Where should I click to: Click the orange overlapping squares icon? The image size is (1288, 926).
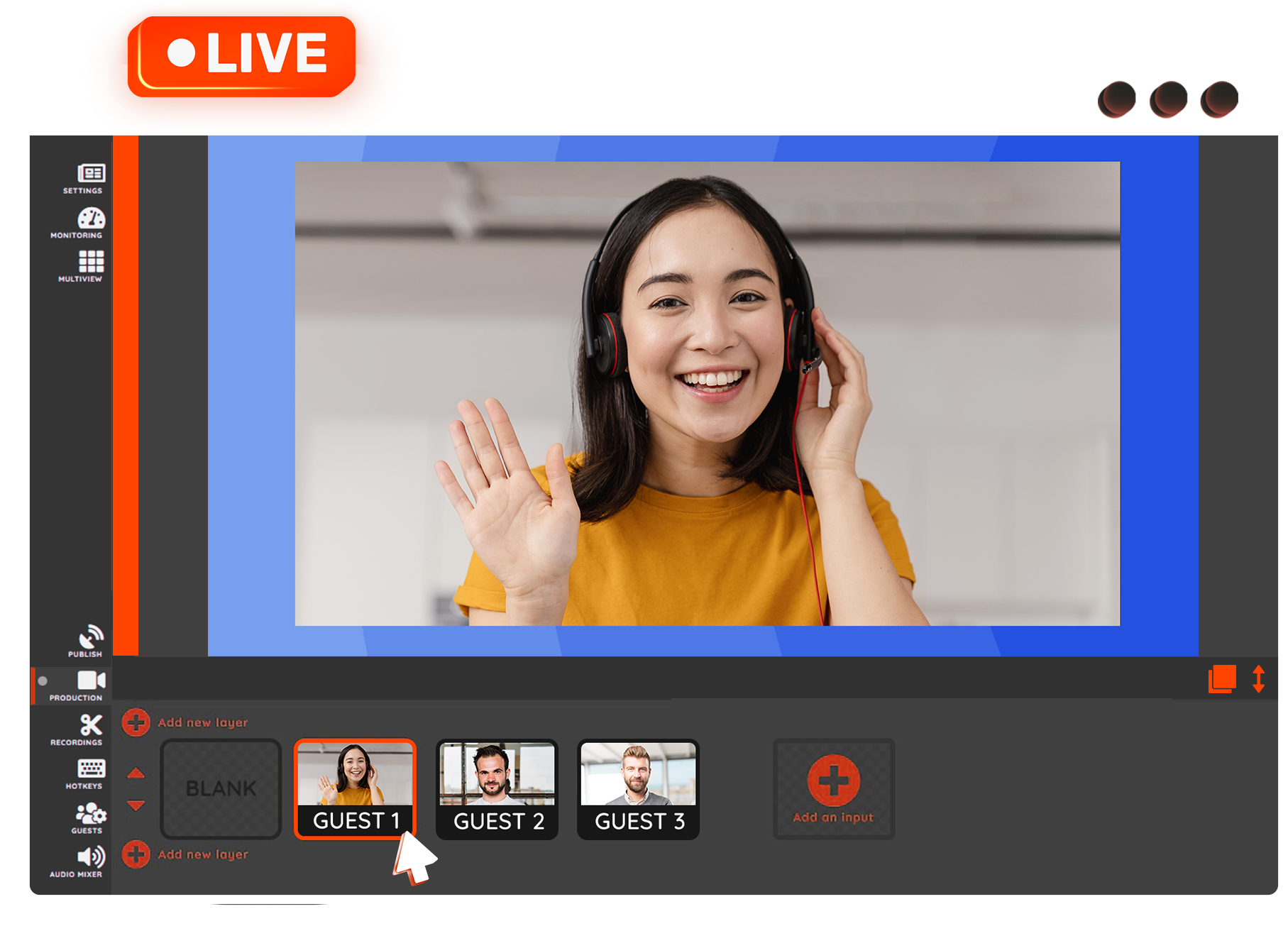point(1222,679)
